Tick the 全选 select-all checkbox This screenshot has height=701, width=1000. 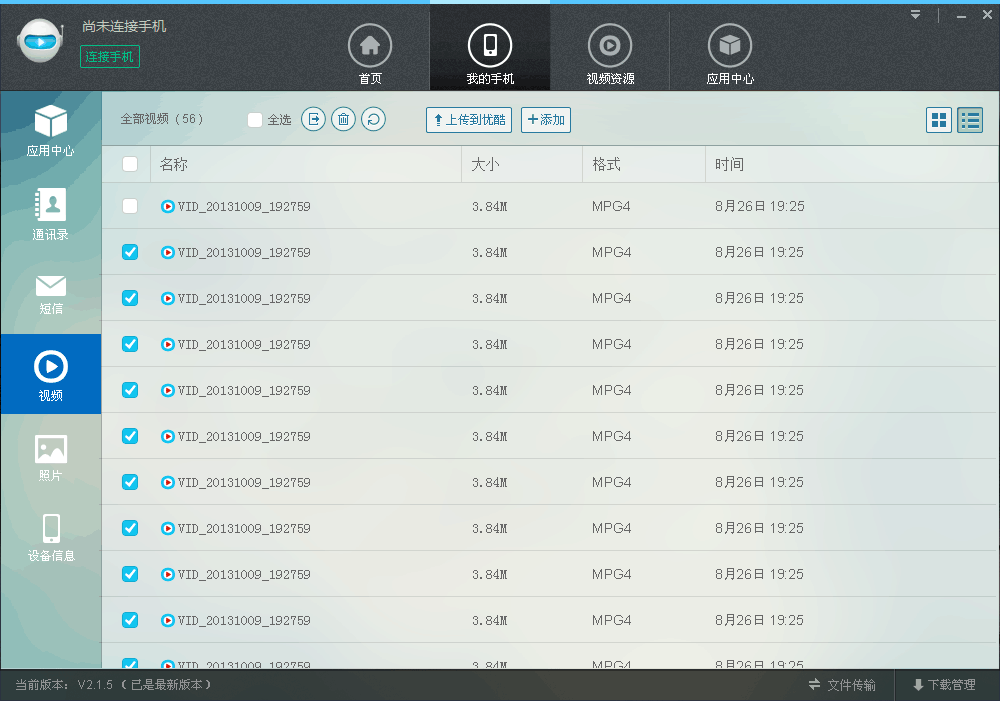click(x=255, y=120)
